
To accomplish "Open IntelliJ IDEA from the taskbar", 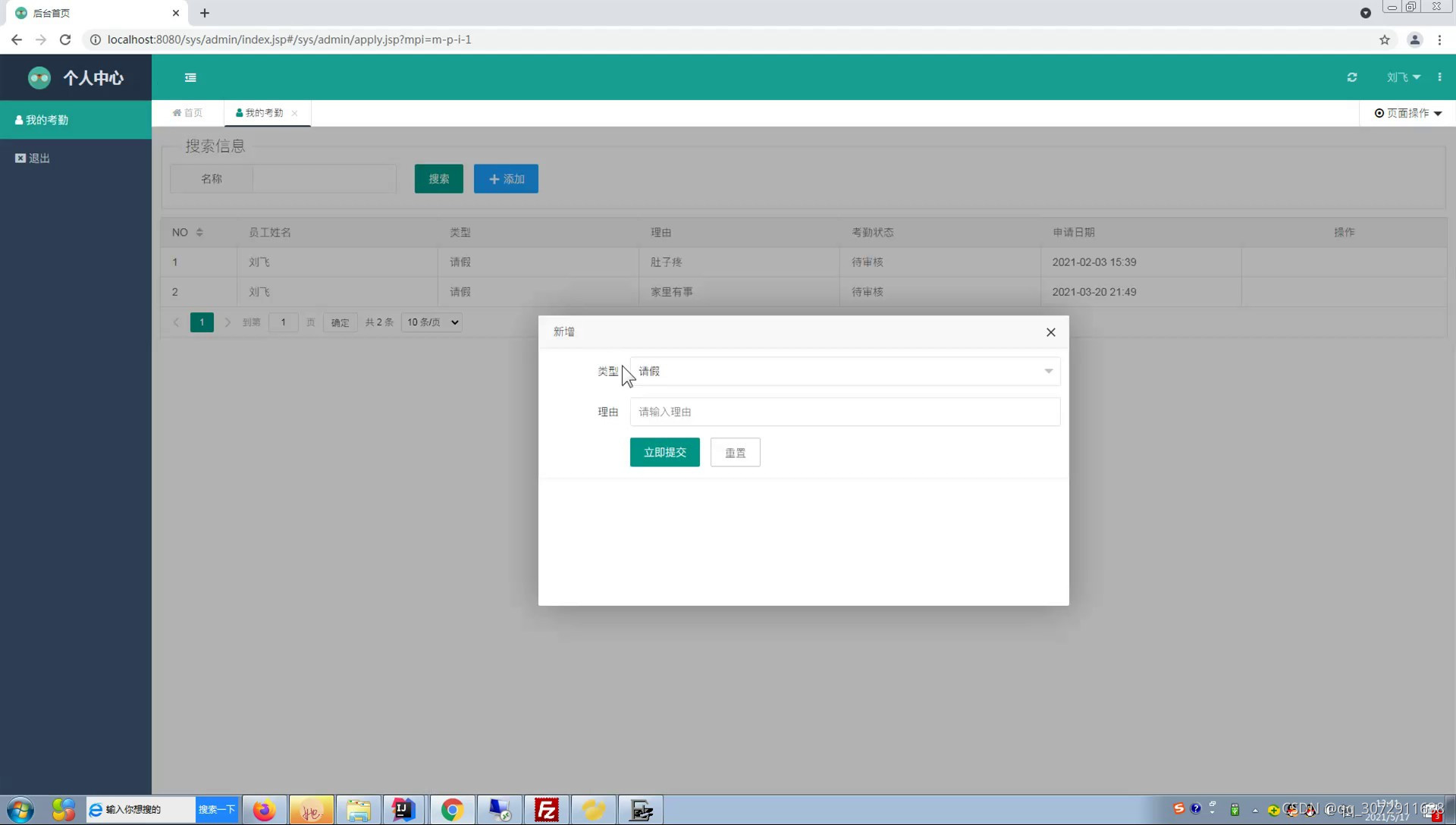I will click(403, 810).
